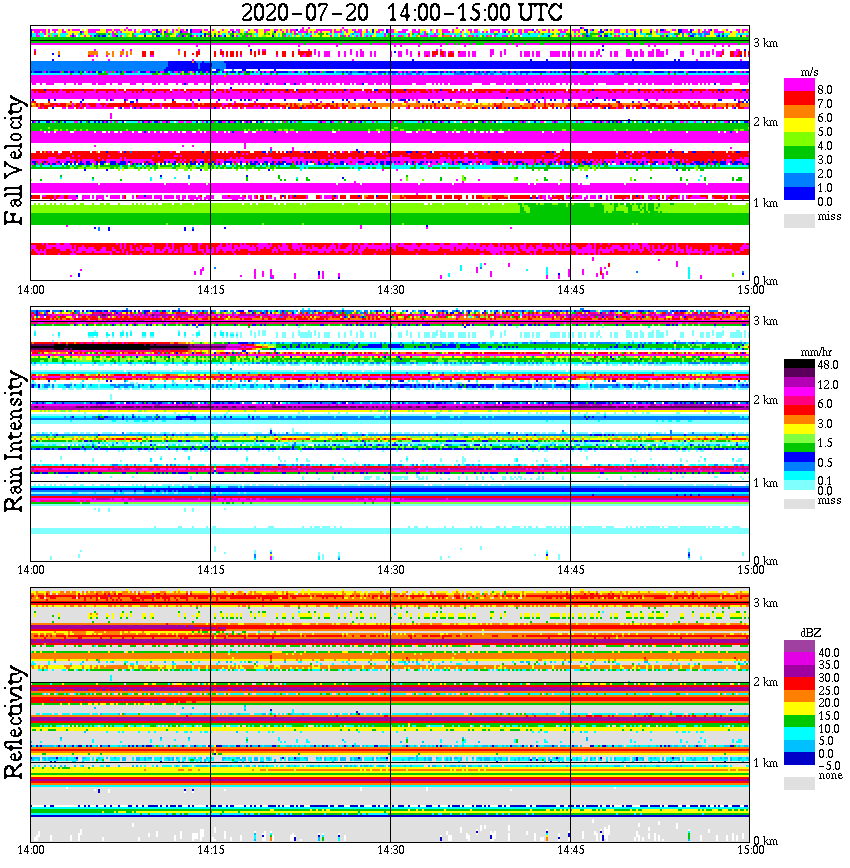Click the "1 km" label beside Fall Velocity panel
Image resolution: width=850 pixels, height=868 pixels.
point(765,203)
